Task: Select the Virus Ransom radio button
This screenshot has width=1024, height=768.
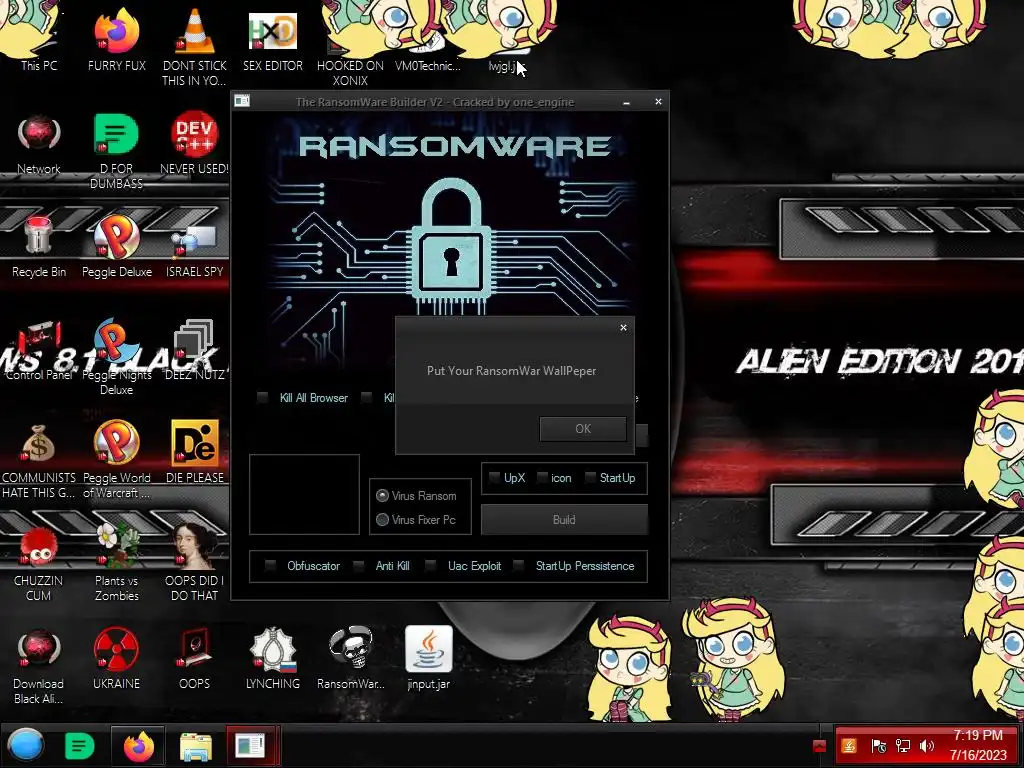Action: coord(383,496)
